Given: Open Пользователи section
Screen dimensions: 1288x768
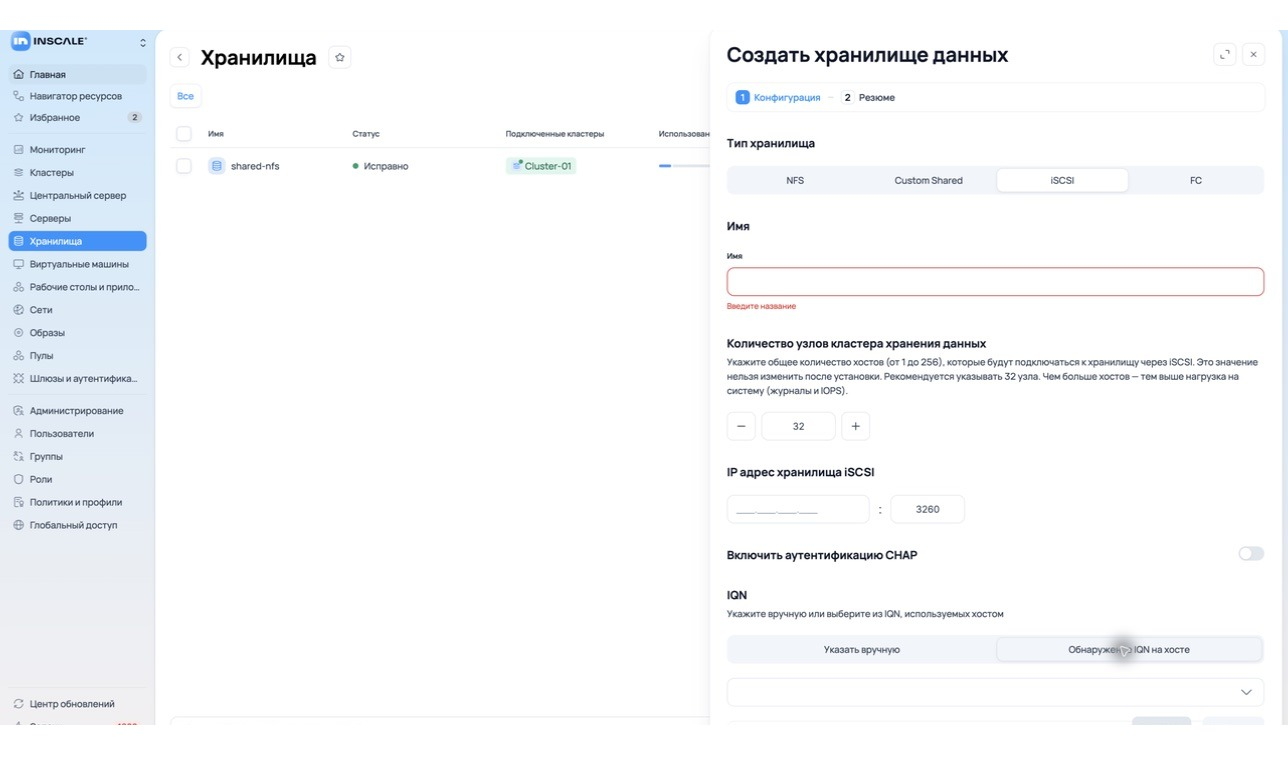Looking at the screenshot, I should (x=77, y=434).
